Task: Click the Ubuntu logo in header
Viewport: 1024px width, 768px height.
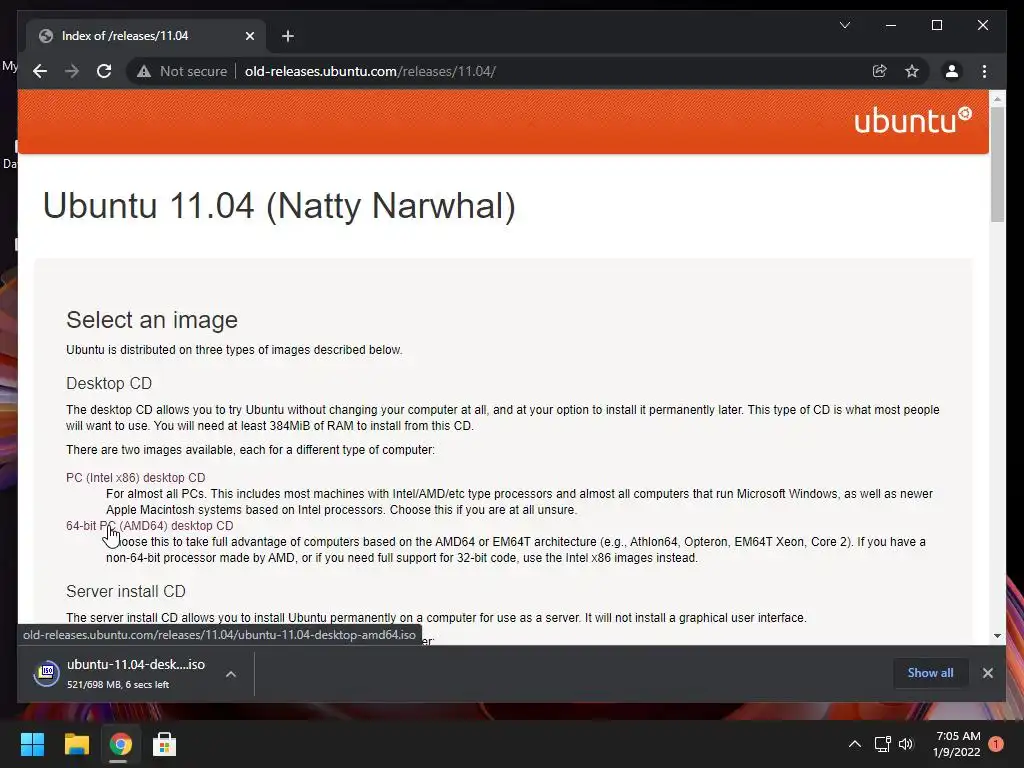Action: (x=913, y=121)
